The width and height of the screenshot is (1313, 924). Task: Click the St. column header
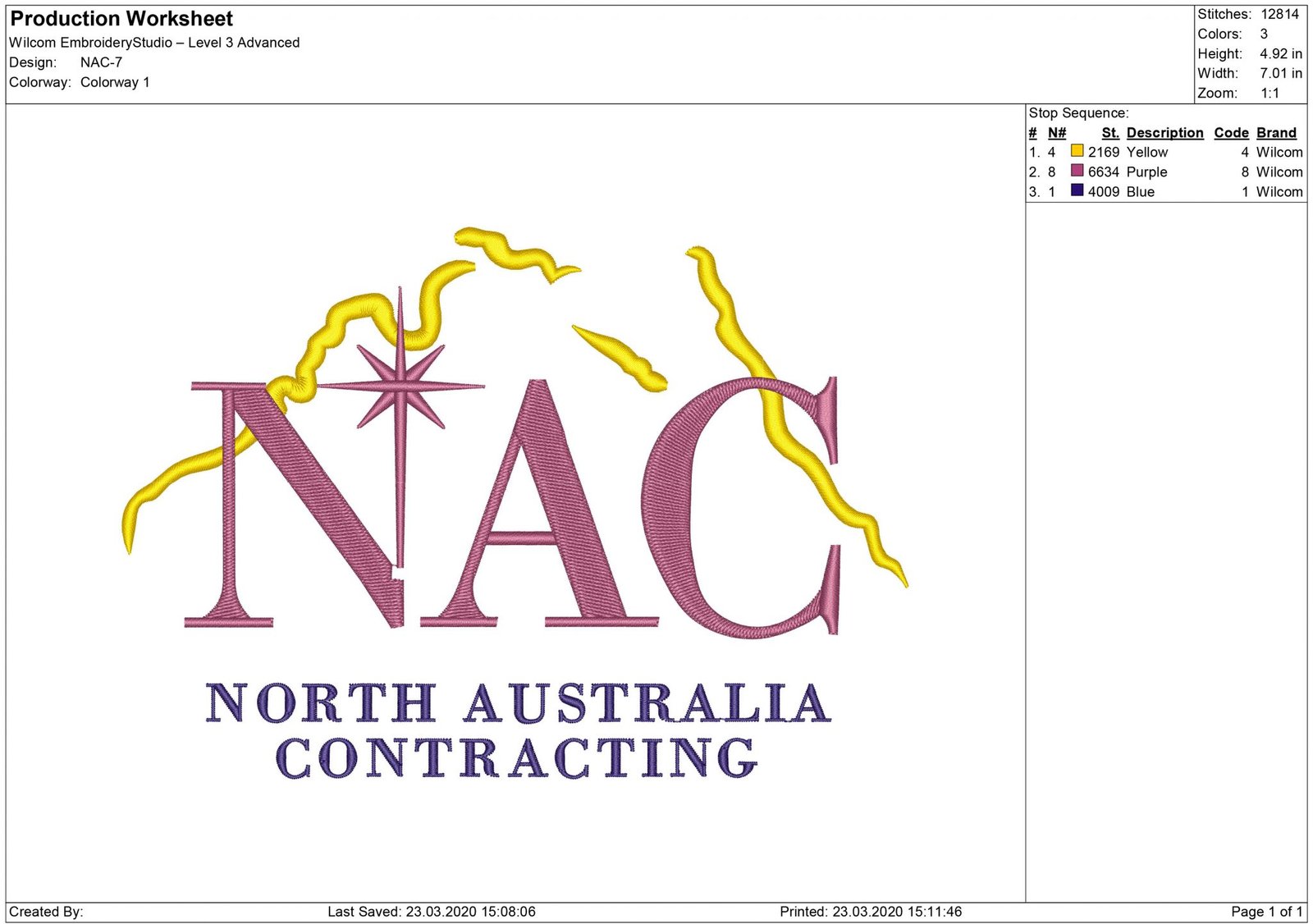coord(1110,132)
